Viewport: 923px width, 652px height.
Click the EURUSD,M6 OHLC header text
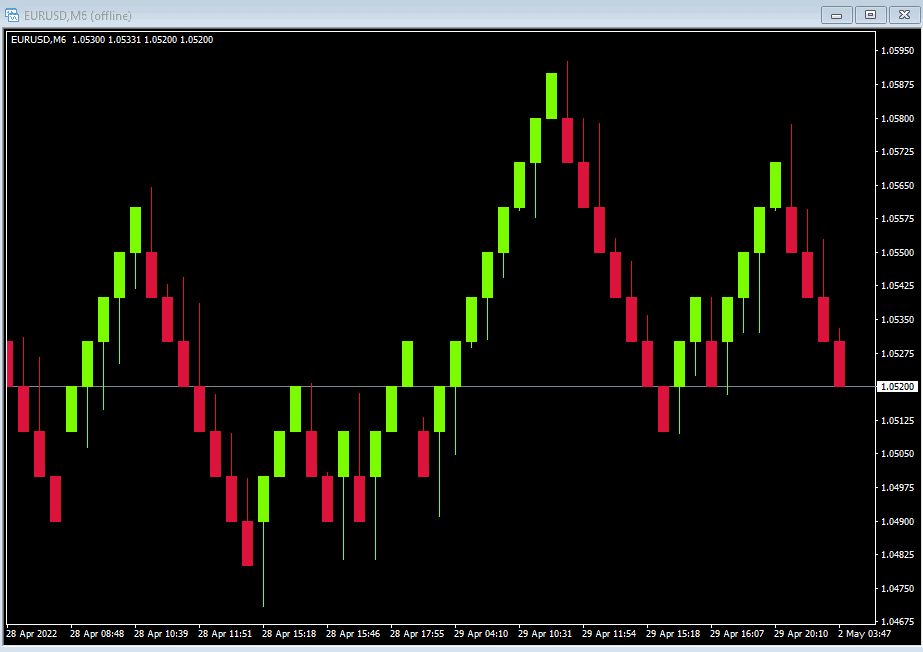coord(112,40)
